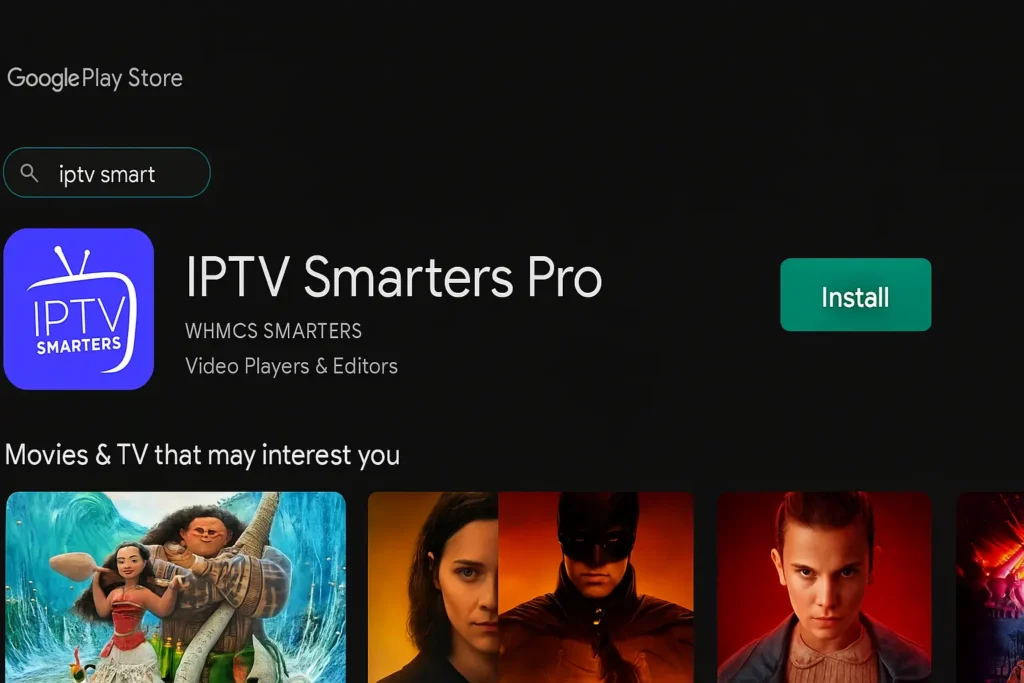Click the SMARTERS text inside the app icon

point(78,345)
